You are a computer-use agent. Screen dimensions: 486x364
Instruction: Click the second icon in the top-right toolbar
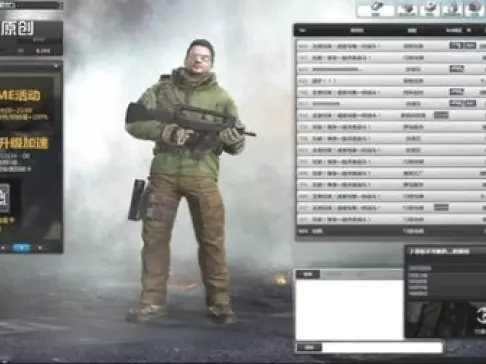coord(407,9)
